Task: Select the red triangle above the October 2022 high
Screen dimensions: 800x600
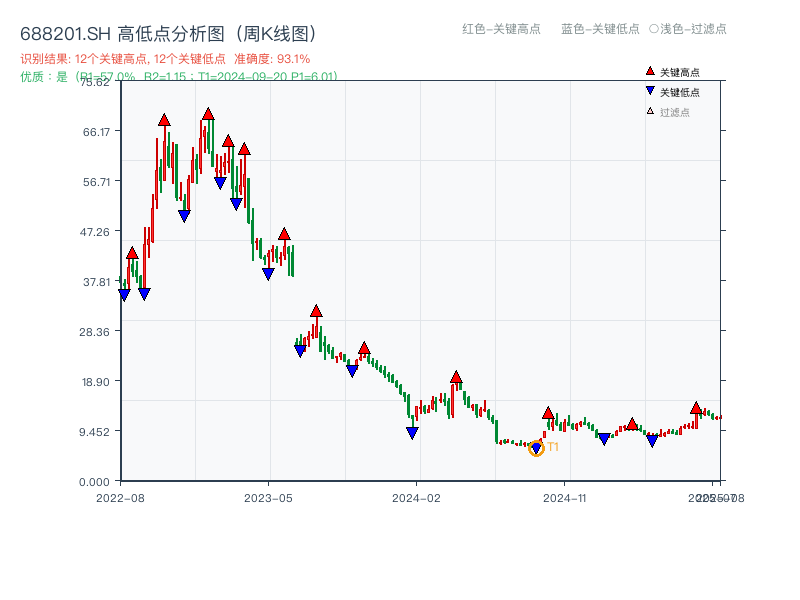Action: 164,118
